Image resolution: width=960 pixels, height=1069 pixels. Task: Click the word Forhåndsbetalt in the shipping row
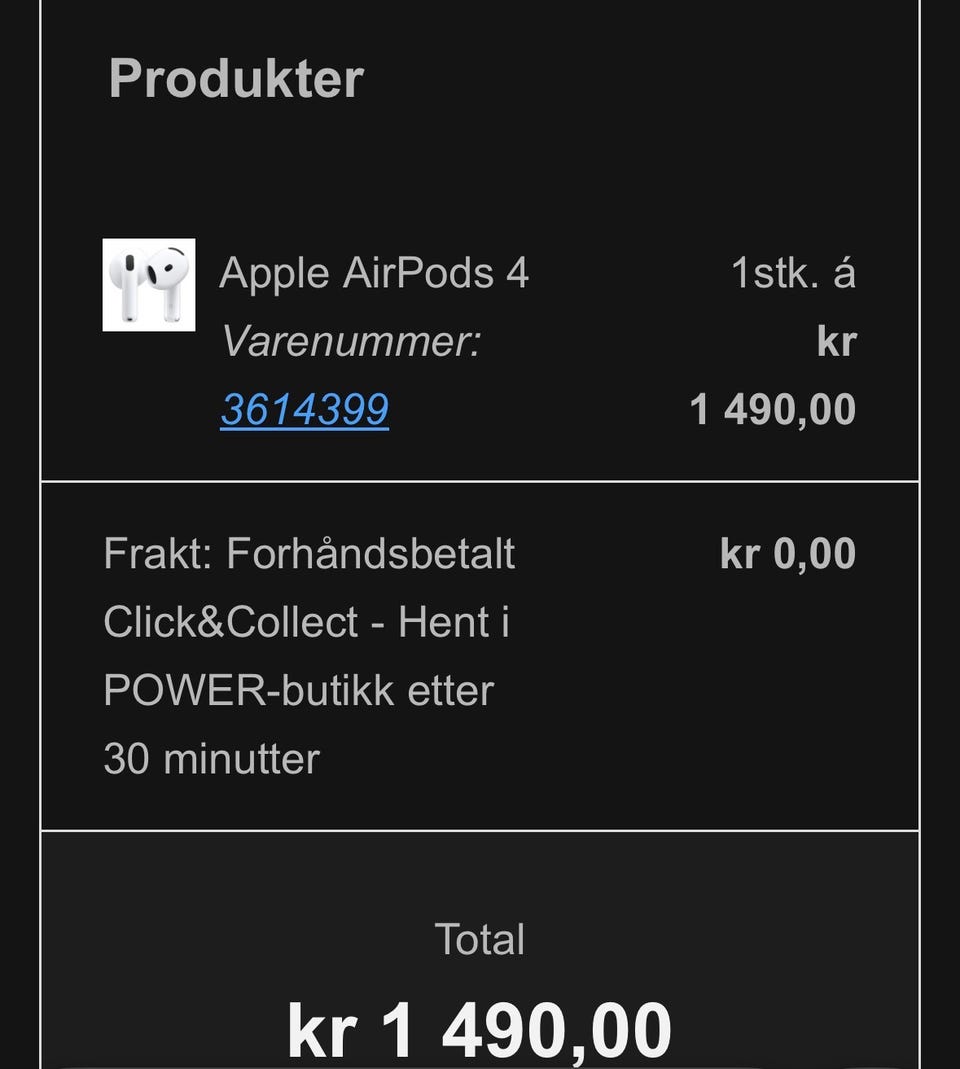(371, 553)
